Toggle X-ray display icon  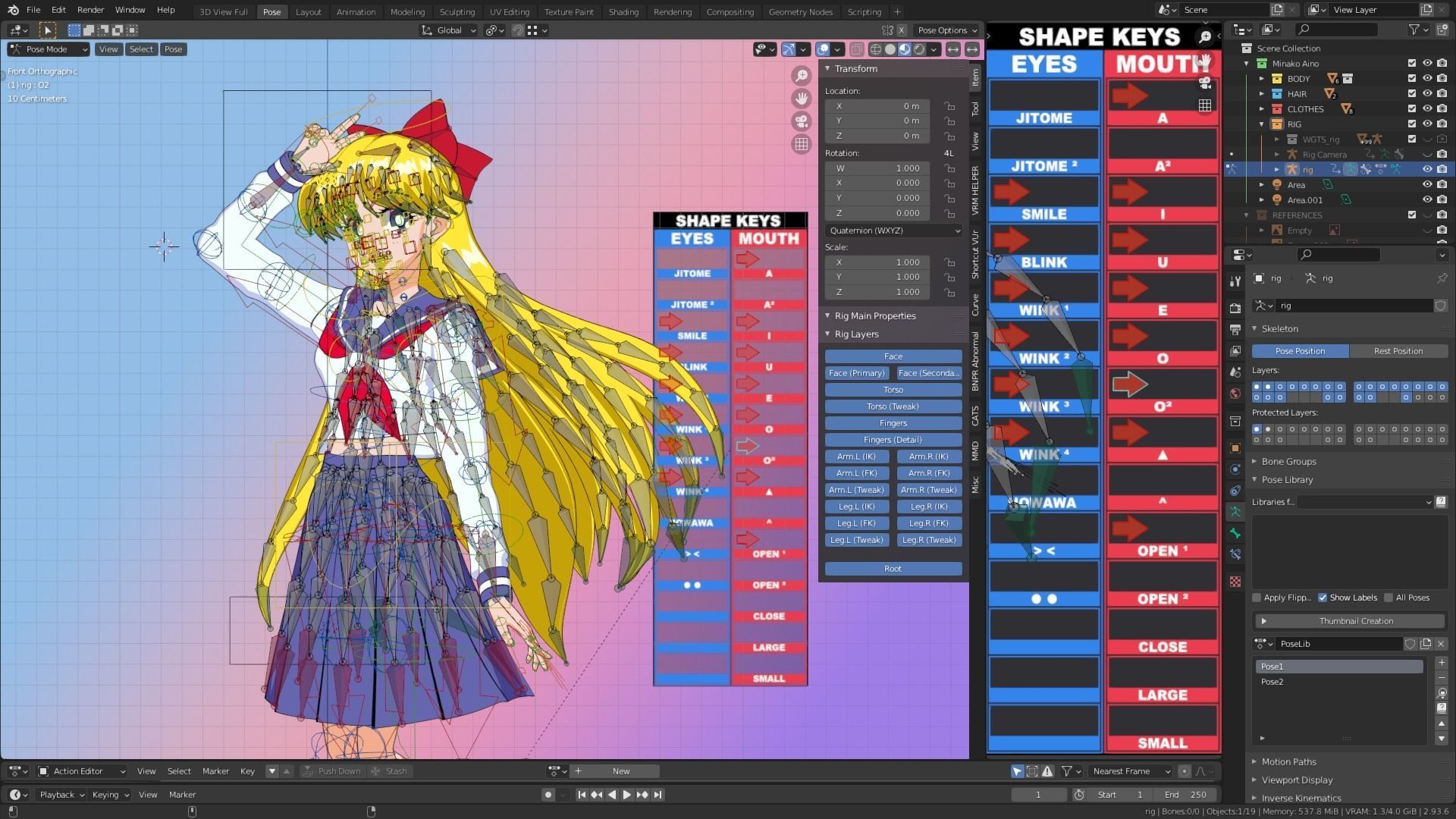(x=856, y=49)
